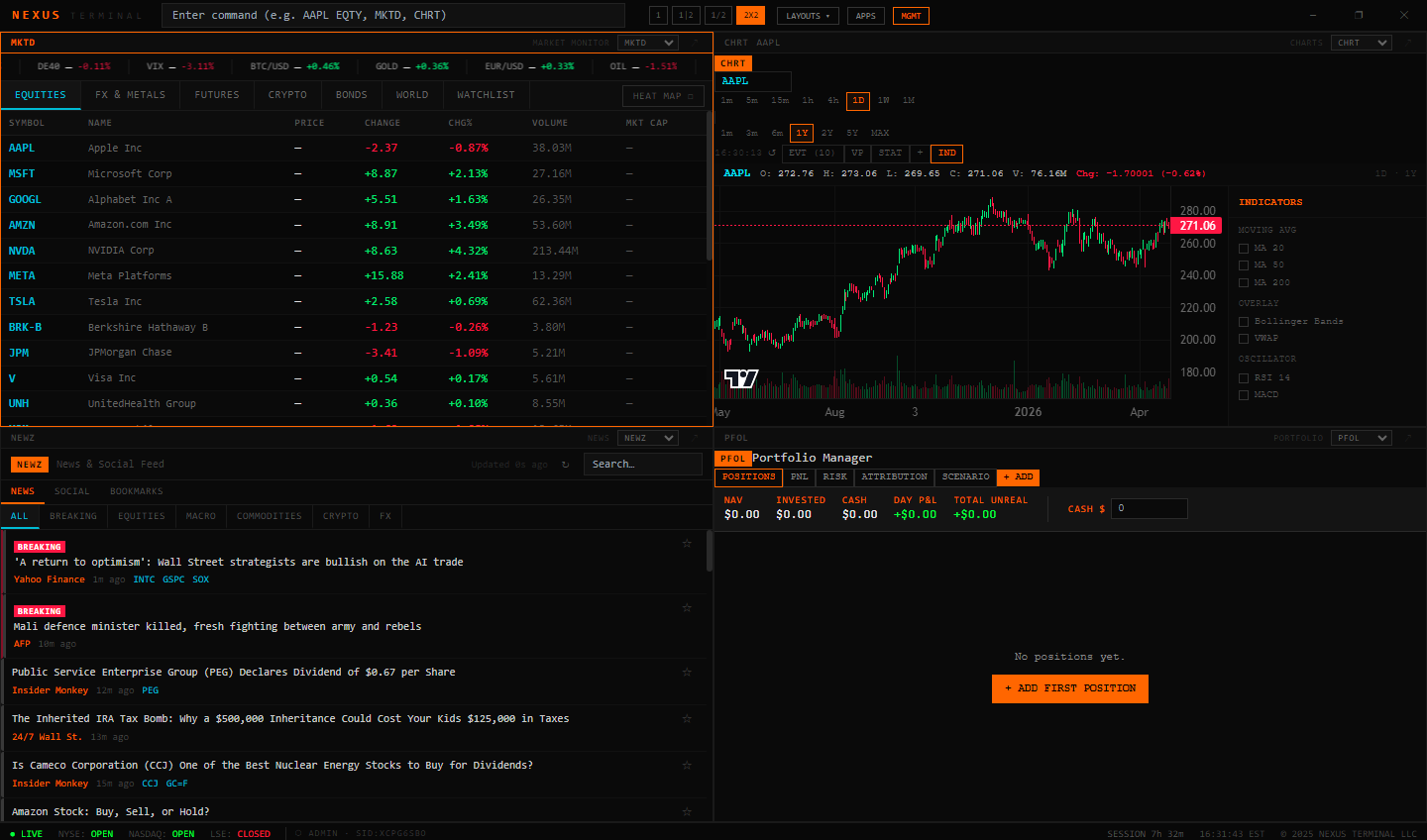
Task: Bookmark the Inherited IRA Tax Bomb article star
Action: point(687,718)
